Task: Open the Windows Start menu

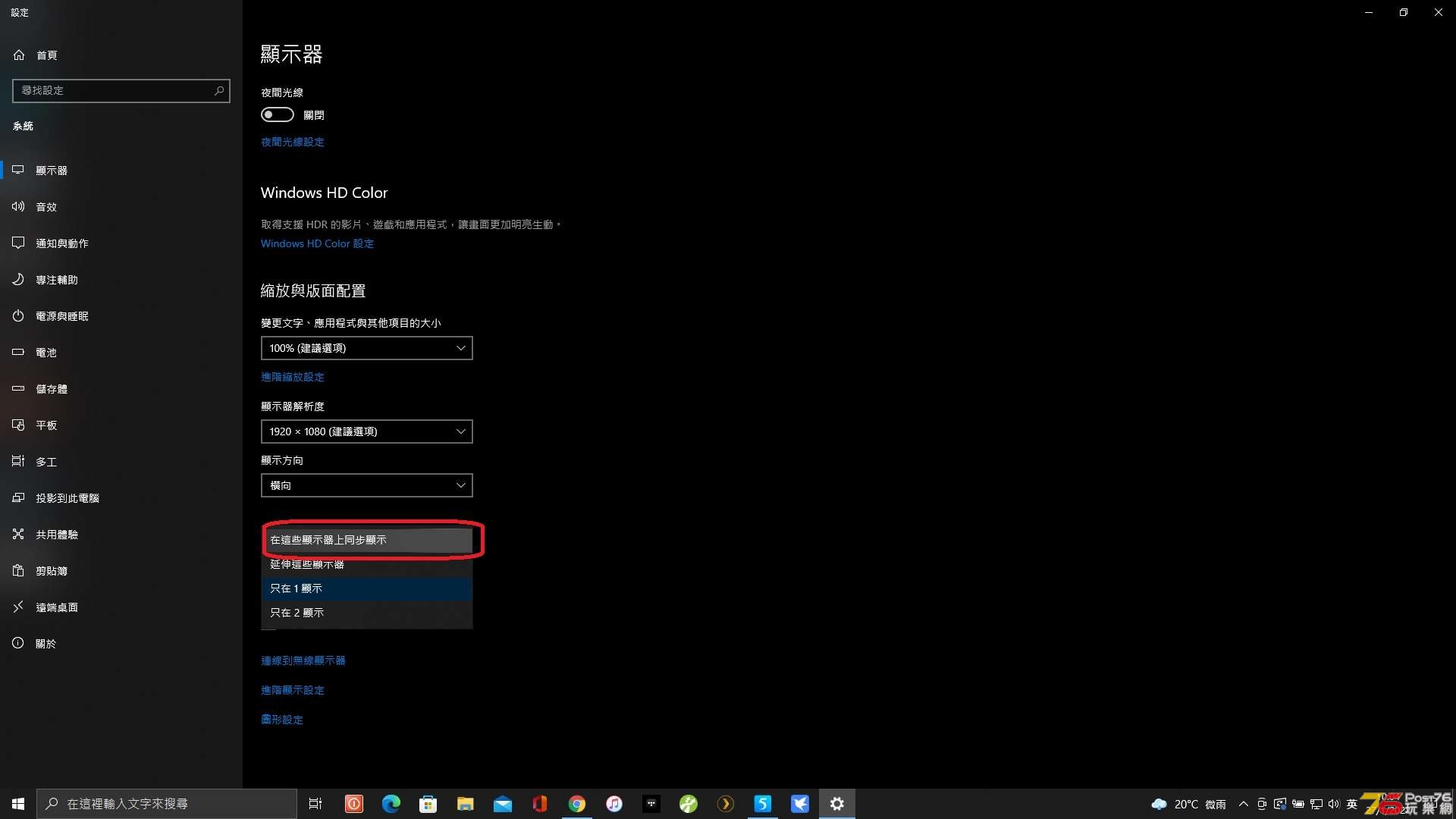Action: pyautogui.click(x=18, y=804)
